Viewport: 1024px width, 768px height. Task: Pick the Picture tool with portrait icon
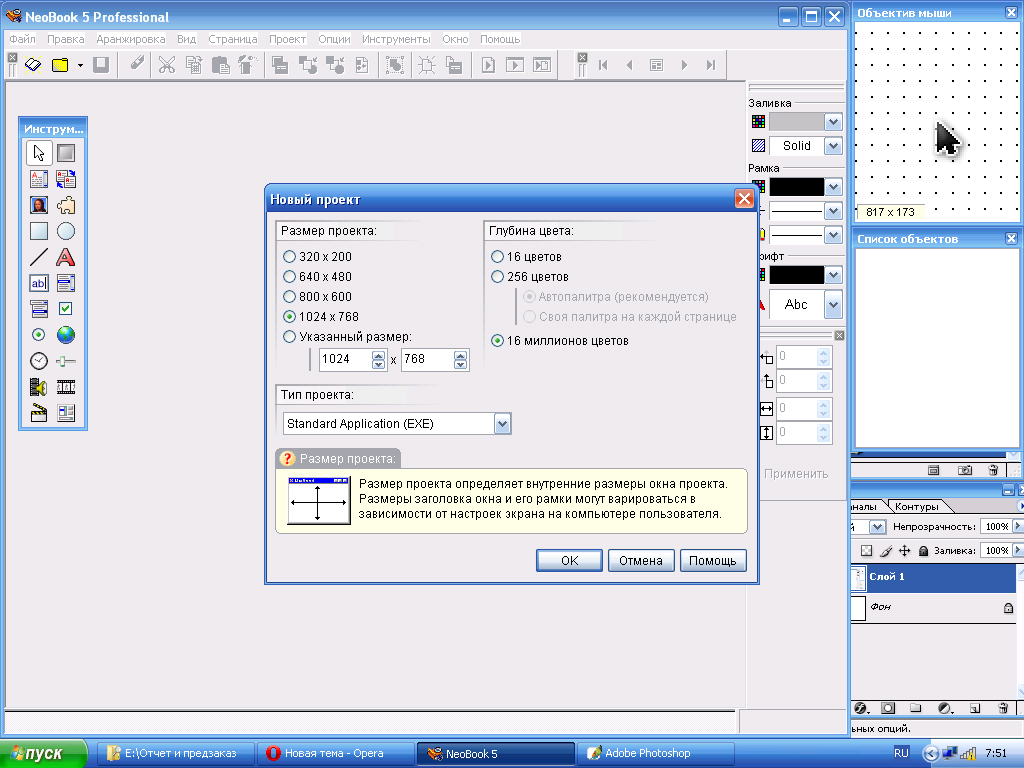[x=39, y=205]
